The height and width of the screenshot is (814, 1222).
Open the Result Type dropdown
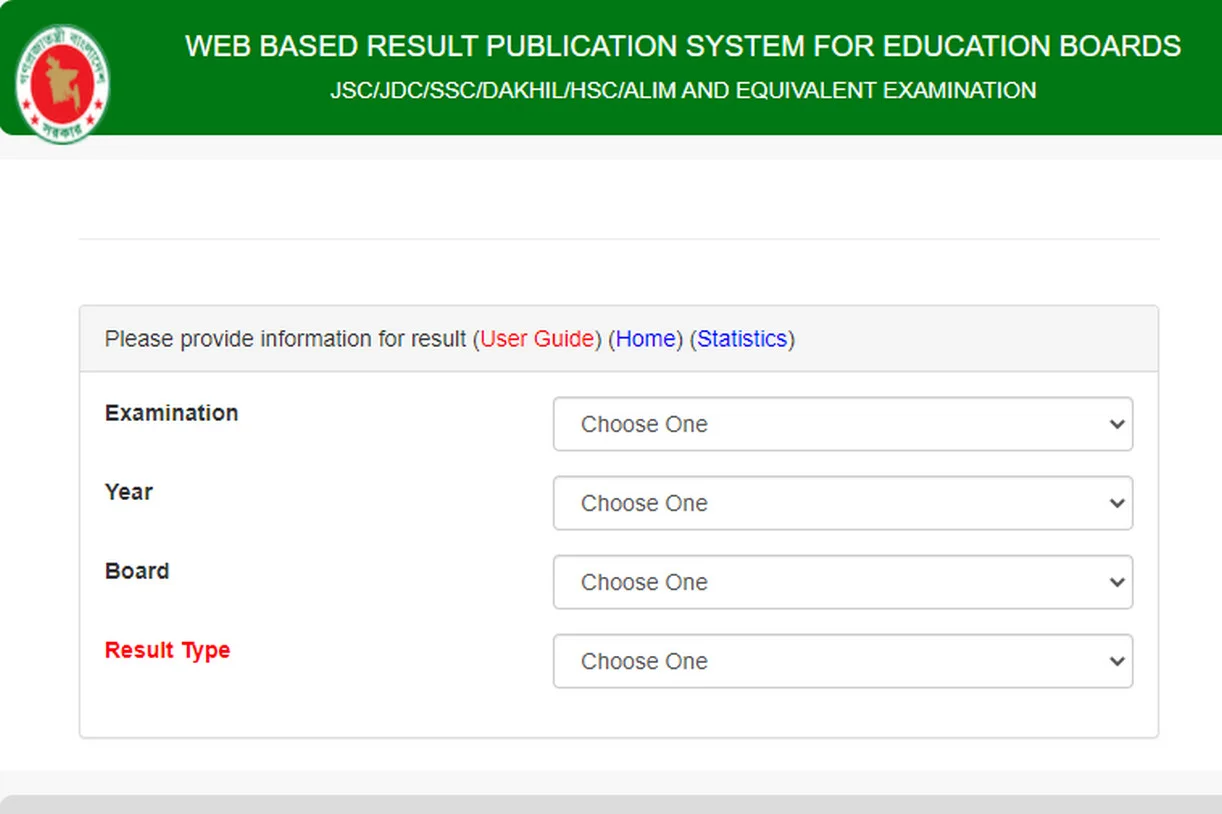pyautogui.click(x=843, y=661)
